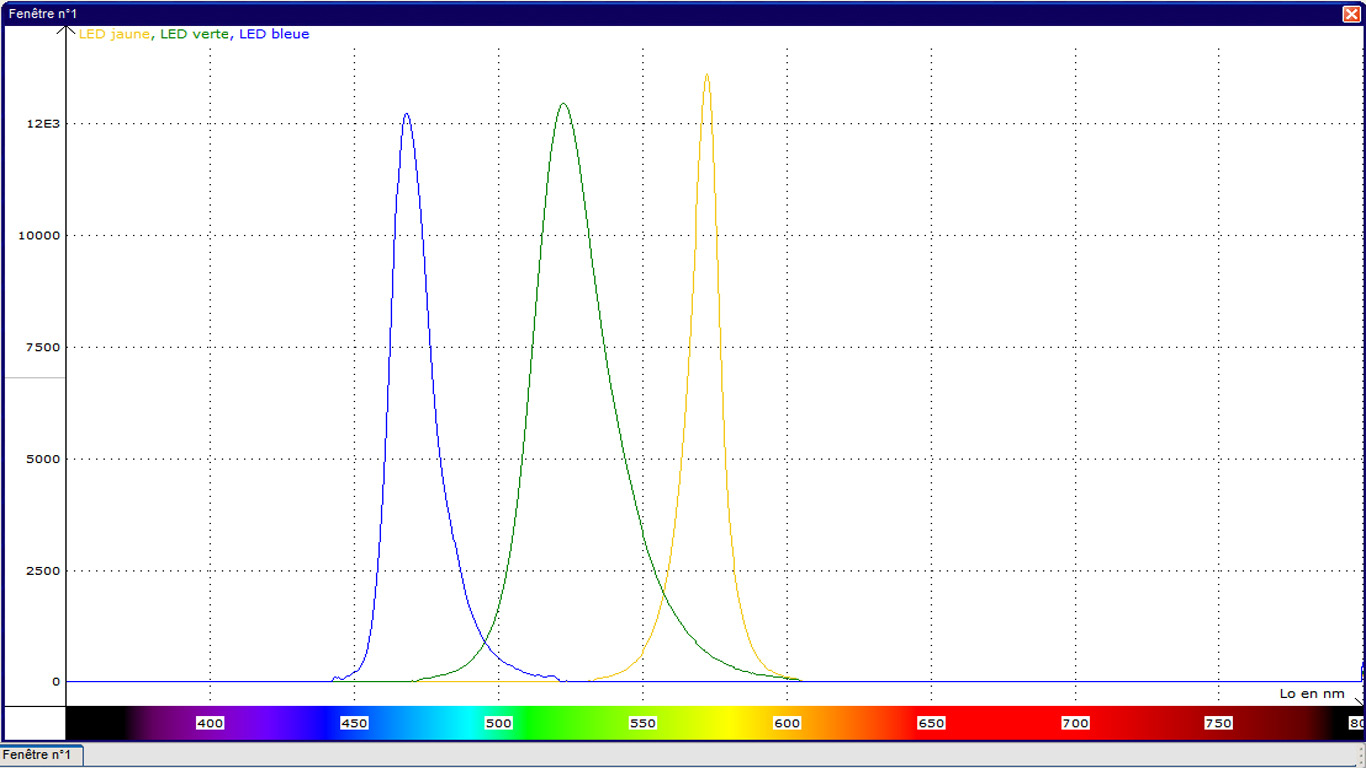Click the Fenêtre n°1 title bar text
1366x768 pixels.
[x=42, y=14]
